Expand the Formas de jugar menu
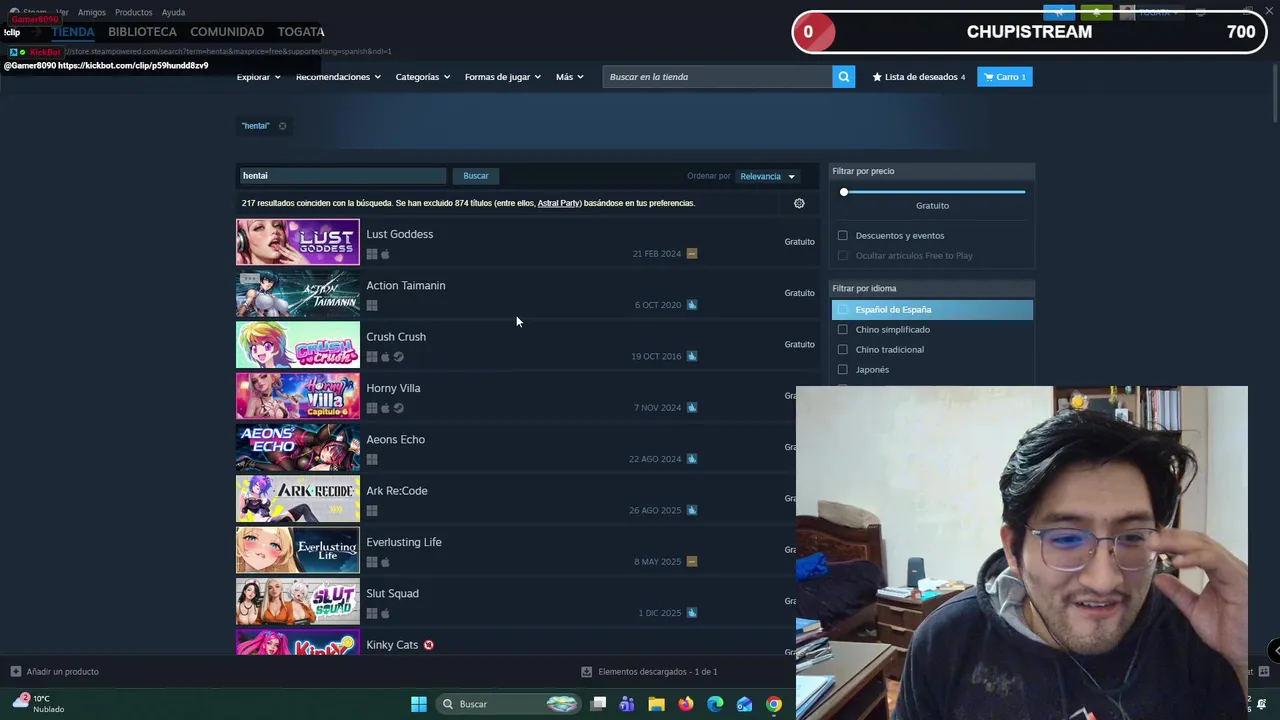The height and width of the screenshot is (720, 1280). pyautogui.click(x=502, y=77)
